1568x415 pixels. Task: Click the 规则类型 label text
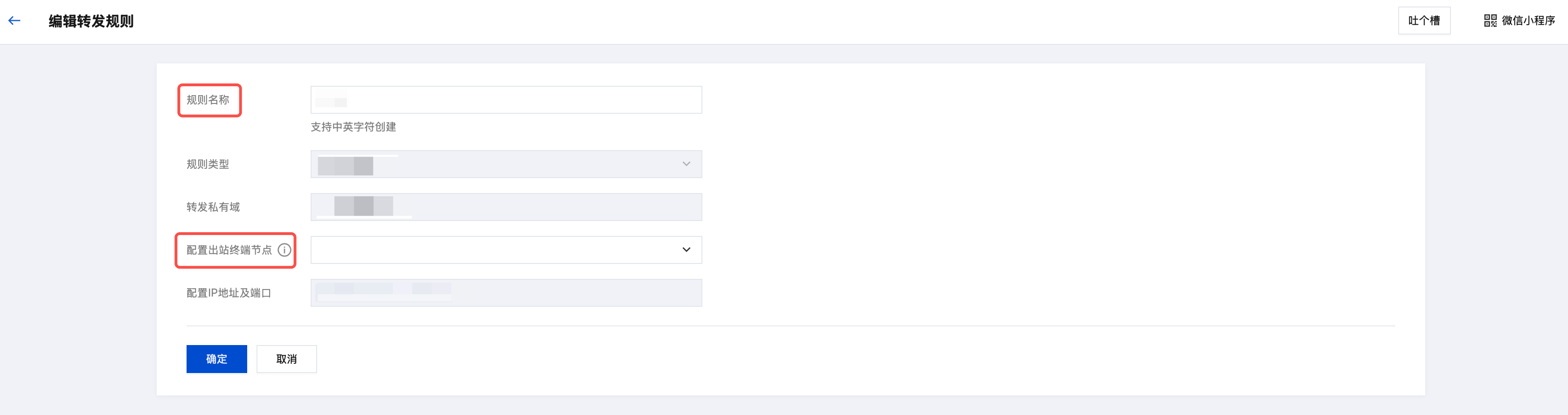(208, 164)
